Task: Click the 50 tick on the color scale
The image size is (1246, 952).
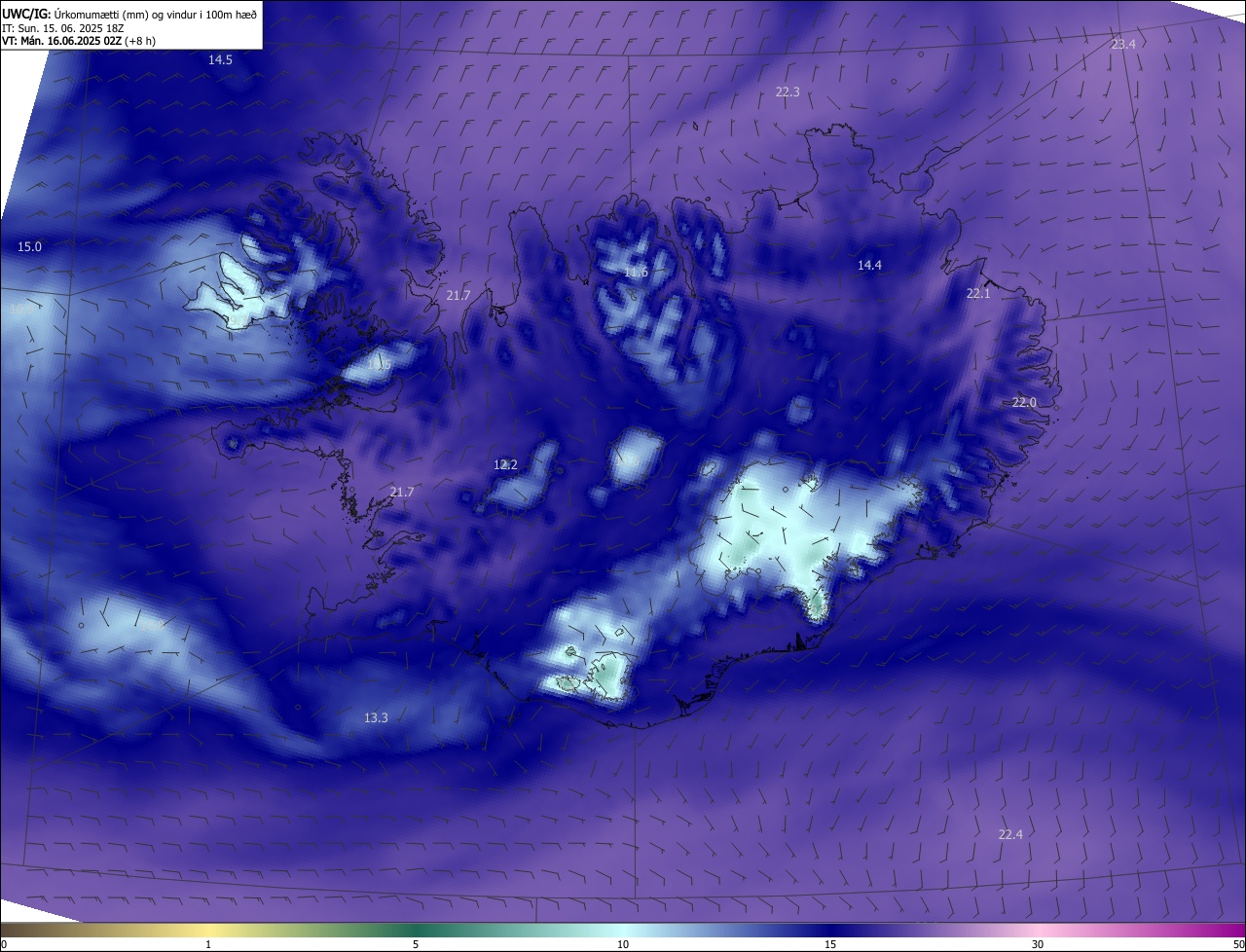Action: coord(1239,944)
